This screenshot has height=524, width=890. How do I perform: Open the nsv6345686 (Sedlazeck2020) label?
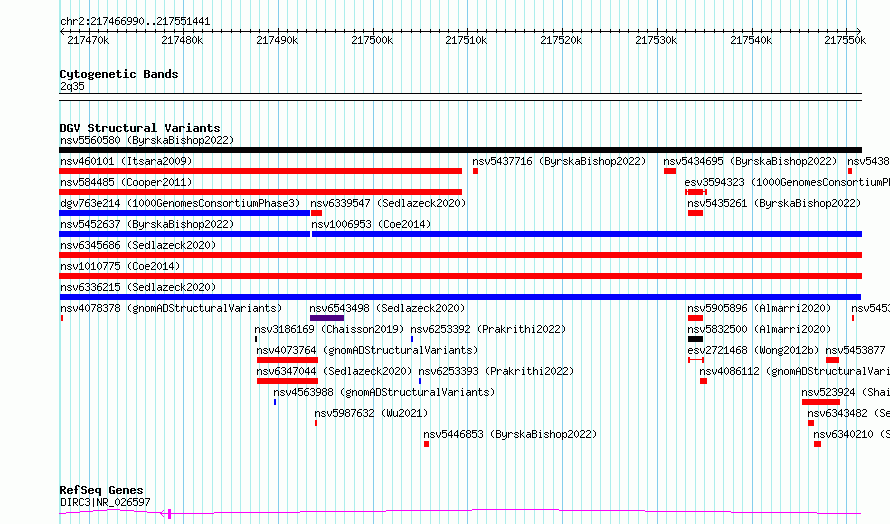[138, 245]
